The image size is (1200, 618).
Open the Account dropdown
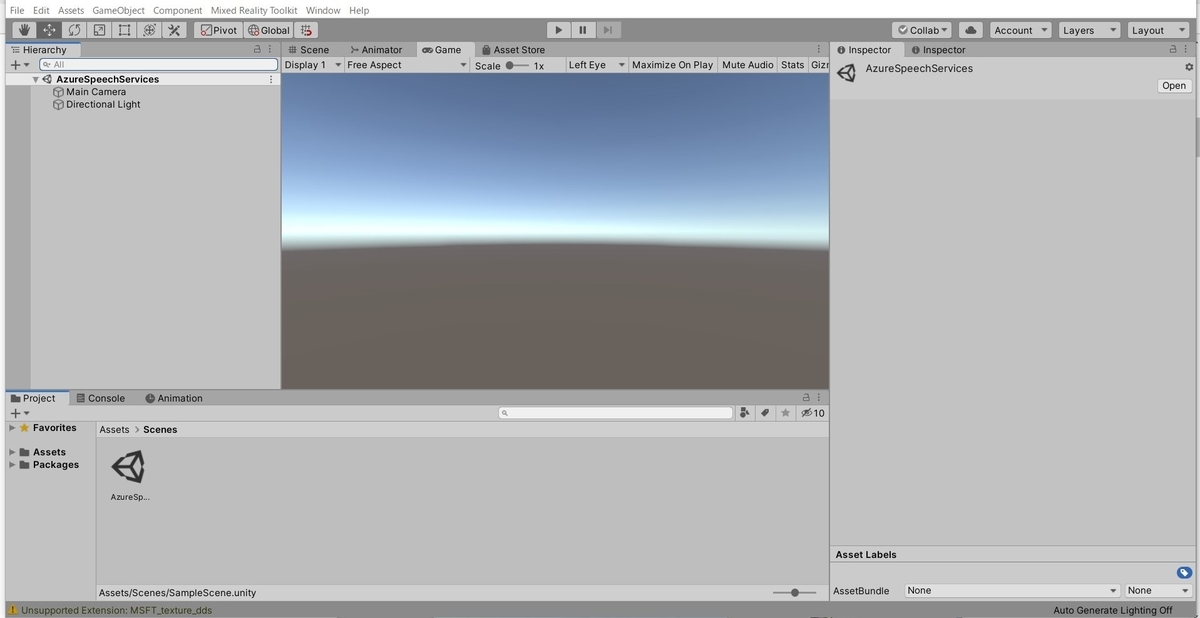pyautogui.click(x=1020, y=30)
